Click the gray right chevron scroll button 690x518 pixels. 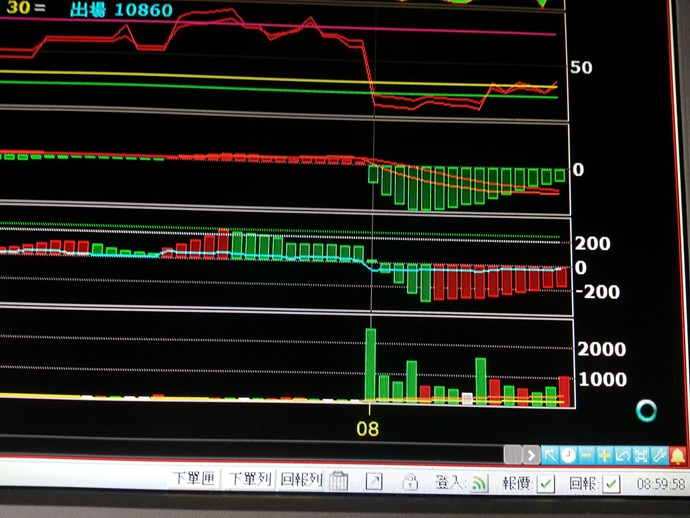[x=531, y=455]
